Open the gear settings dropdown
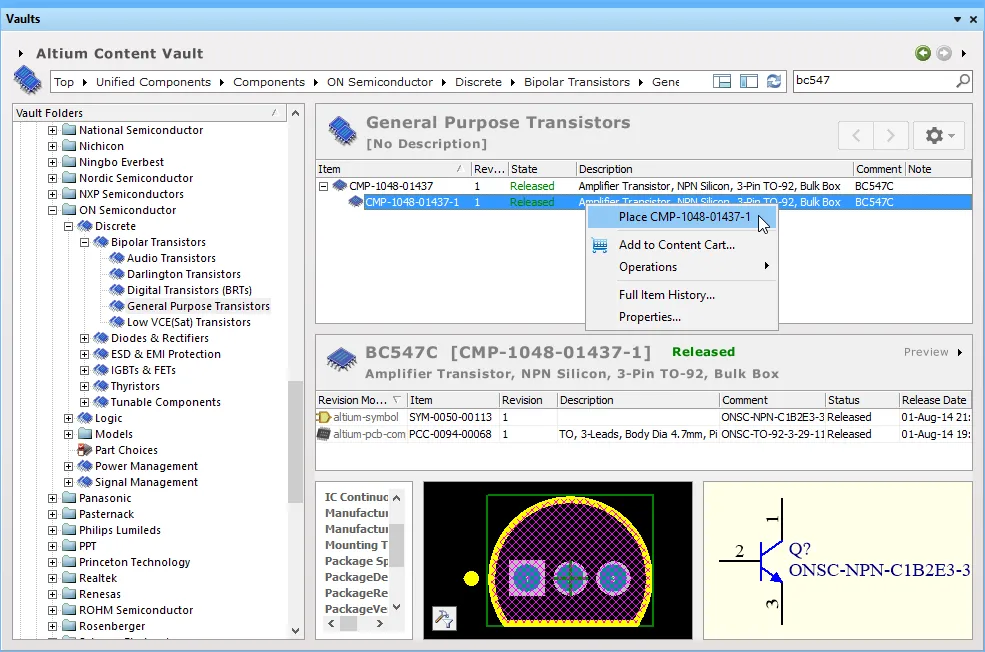 tap(939, 135)
